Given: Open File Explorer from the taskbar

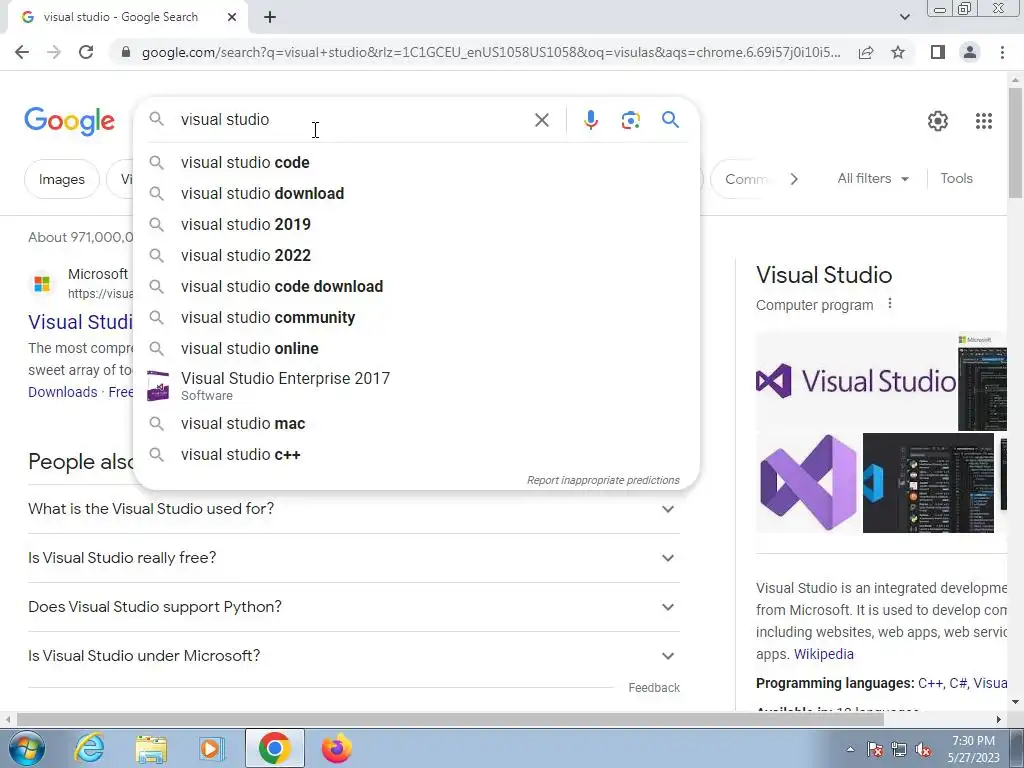Looking at the screenshot, I should 151,748.
